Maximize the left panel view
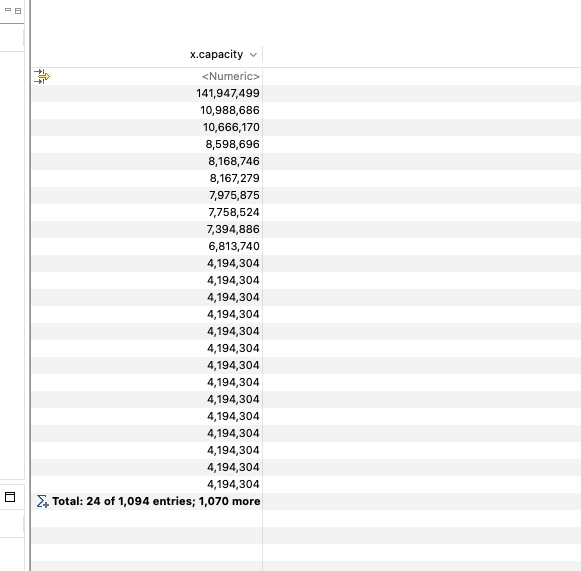 click(x=18, y=11)
